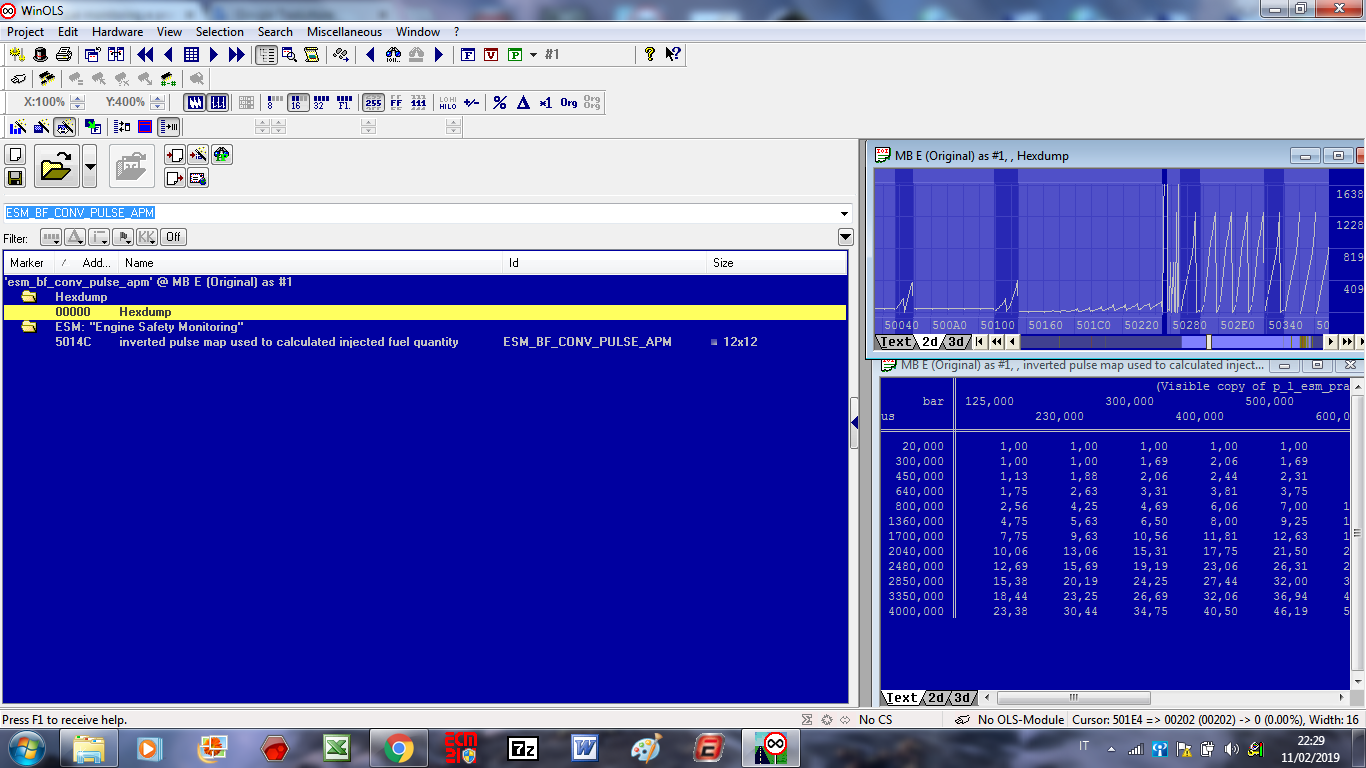Click the floppy disk save icon

(x=15, y=178)
